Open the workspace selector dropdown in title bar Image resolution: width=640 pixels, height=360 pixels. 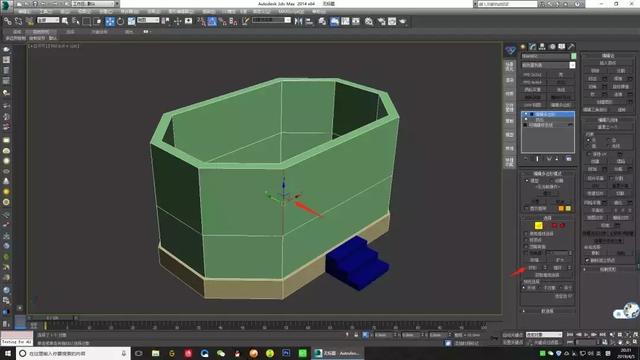pos(95,4)
